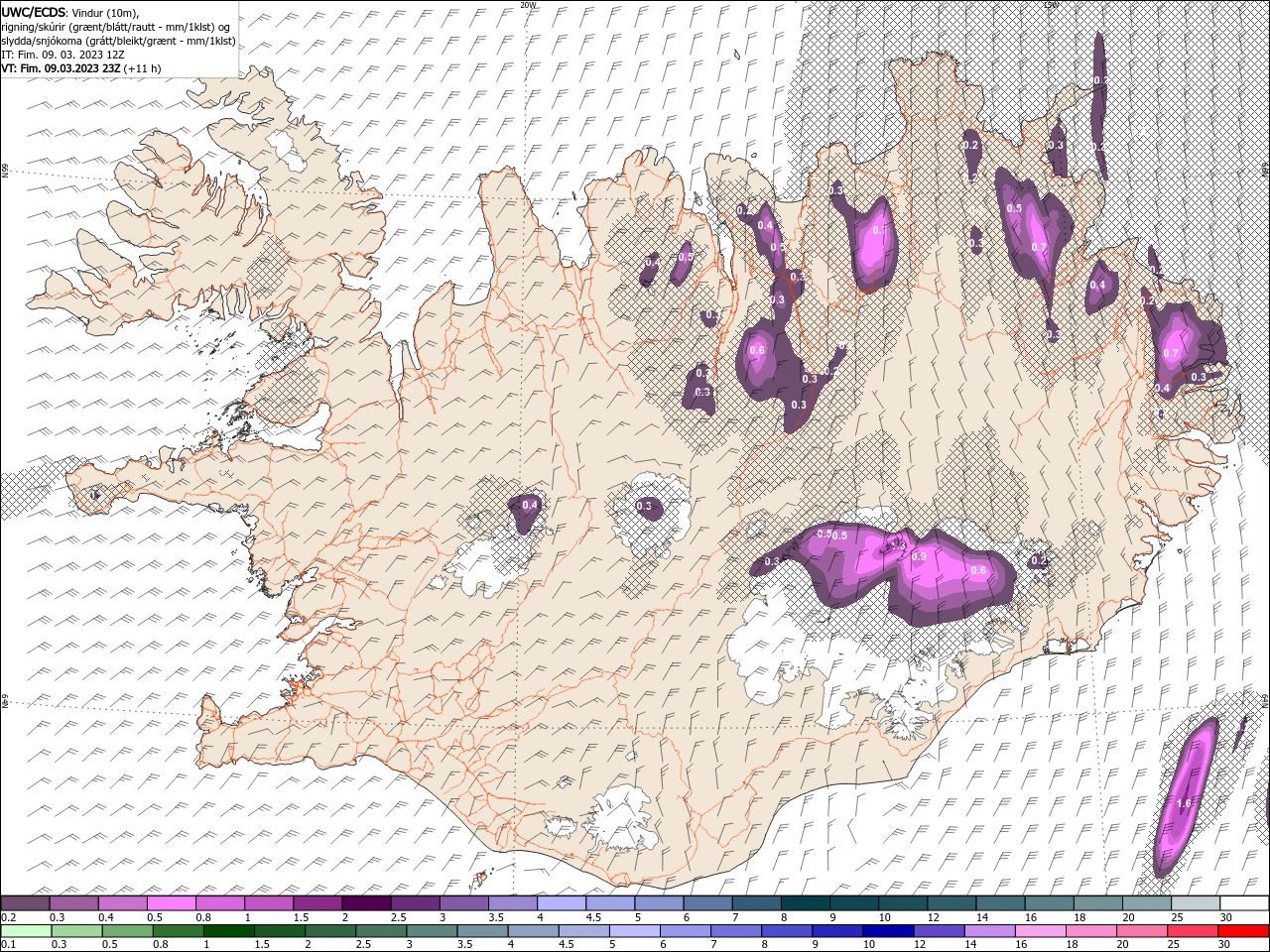Viewport: 1270px width, 952px height.
Task: Click the bright pink snow swatch between 0.5 and 0.8
Action: click(x=172, y=902)
